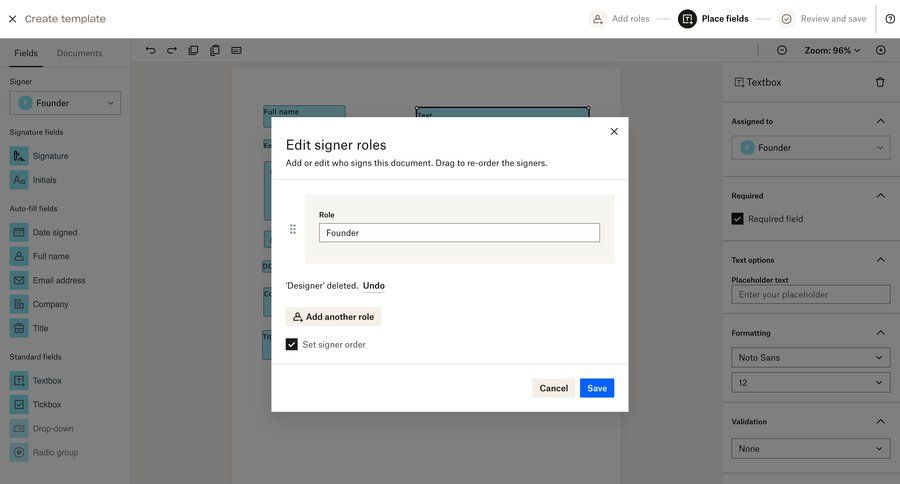
Task: Click the zoom in plus icon
Action: (881, 50)
